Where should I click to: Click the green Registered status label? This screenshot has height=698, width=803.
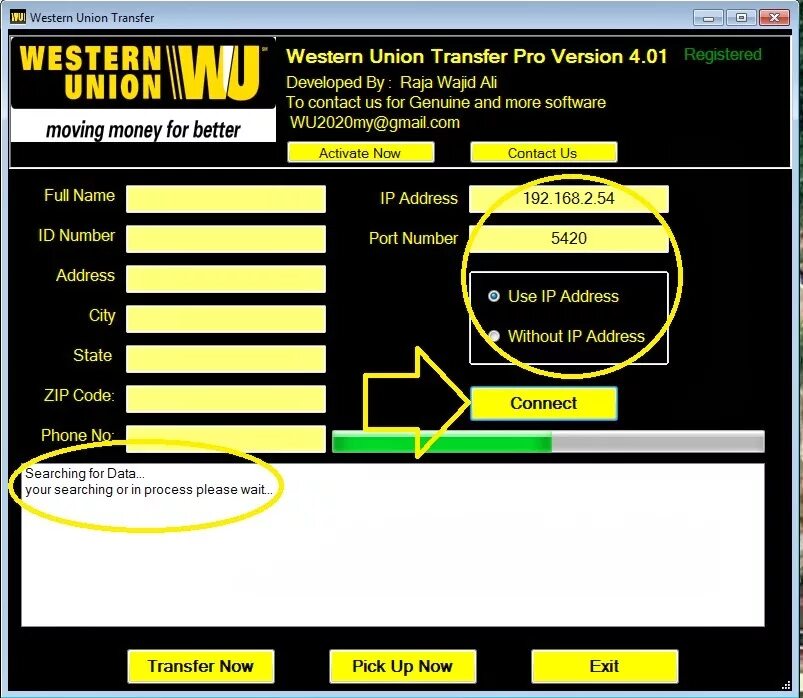tap(723, 54)
